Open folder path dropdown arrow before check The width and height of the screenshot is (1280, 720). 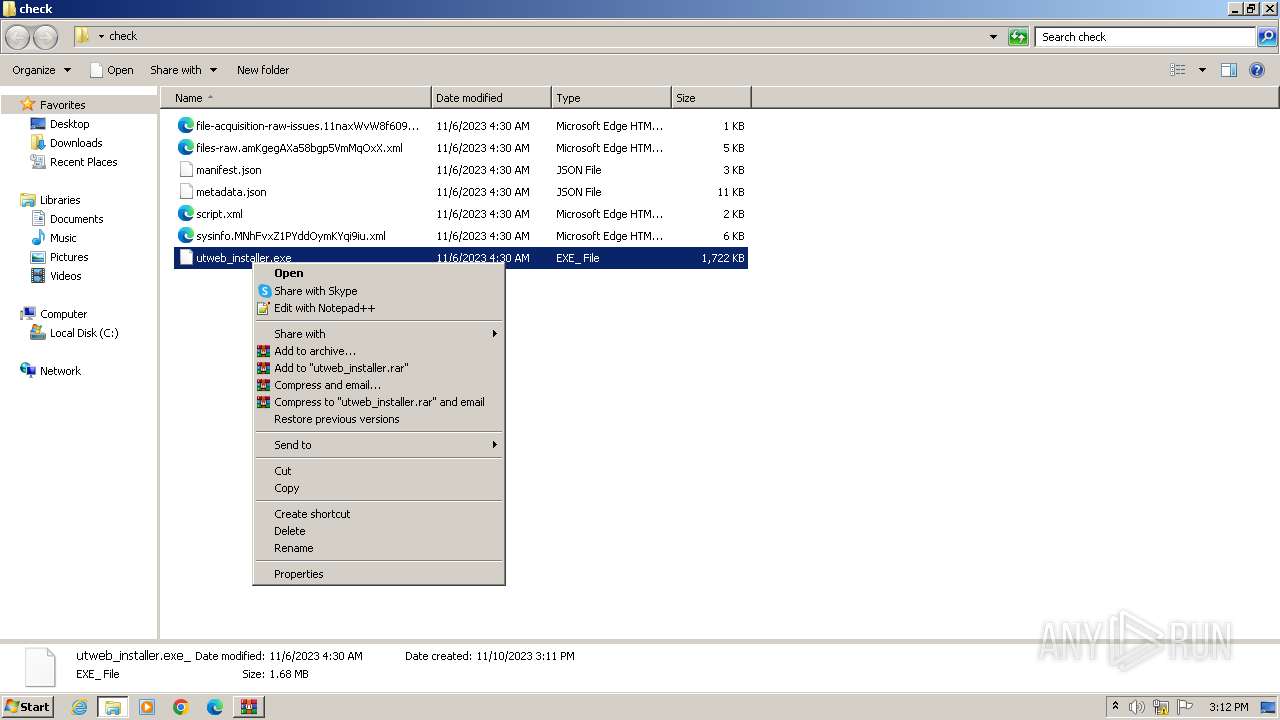tap(101, 37)
